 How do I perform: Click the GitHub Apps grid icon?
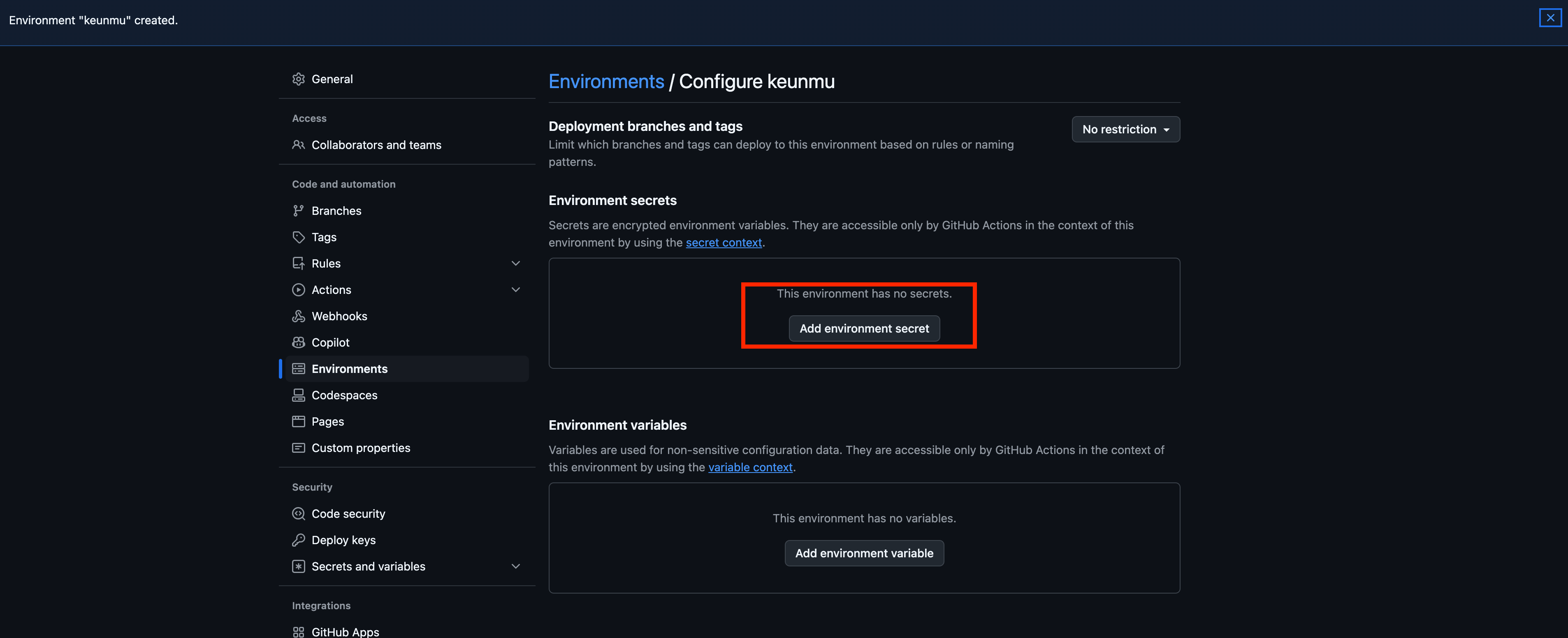[x=298, y=632]
